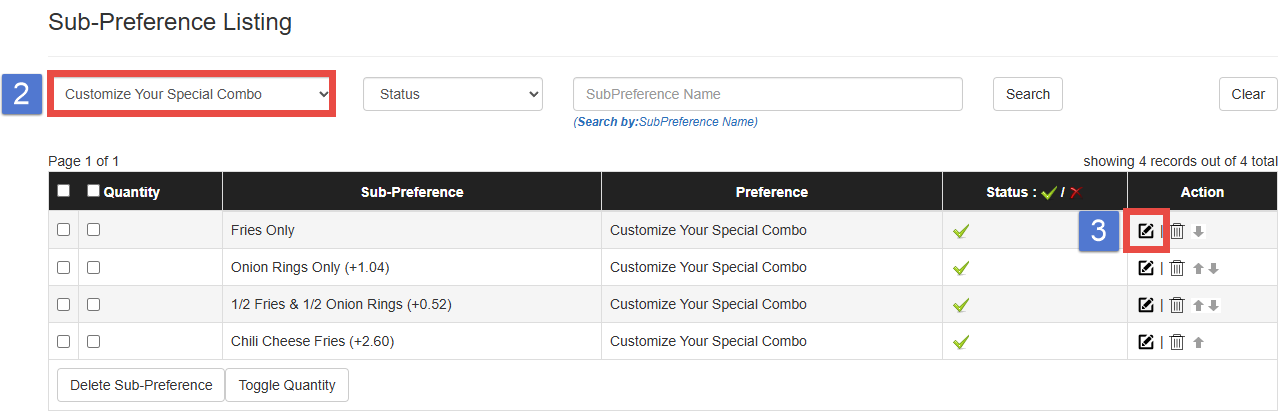Enable quantity checkbox for Chili Cheese Fries

coord(94,341)
